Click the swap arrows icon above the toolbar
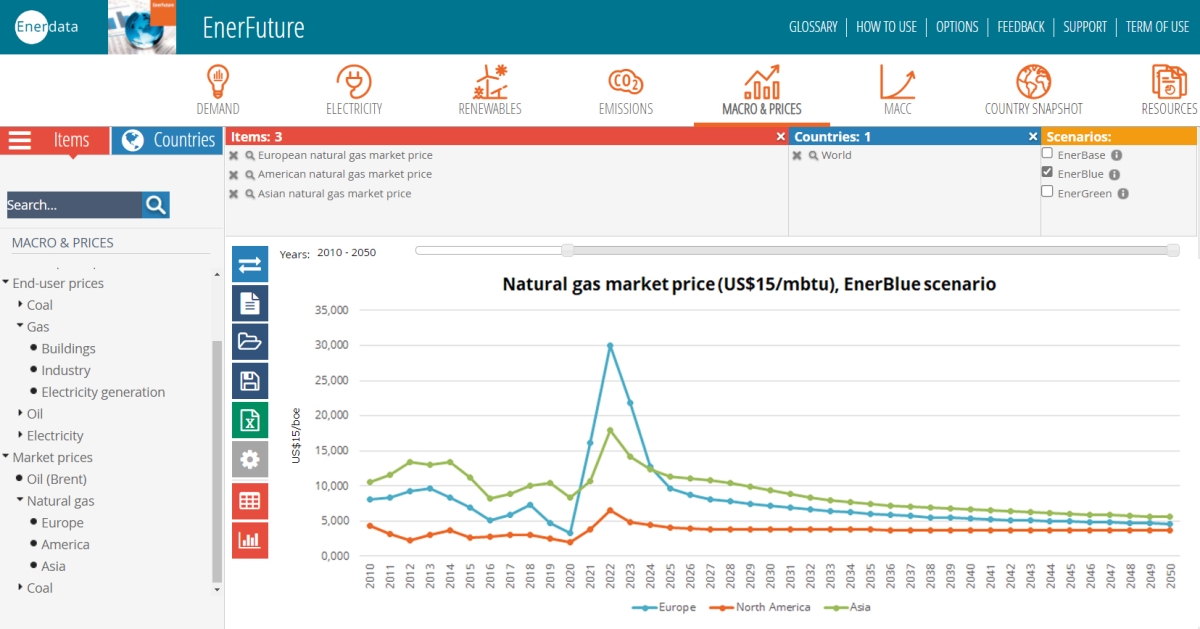Image resolution: width=1200 pixels, height=629 pixels. tap(250, 264)
